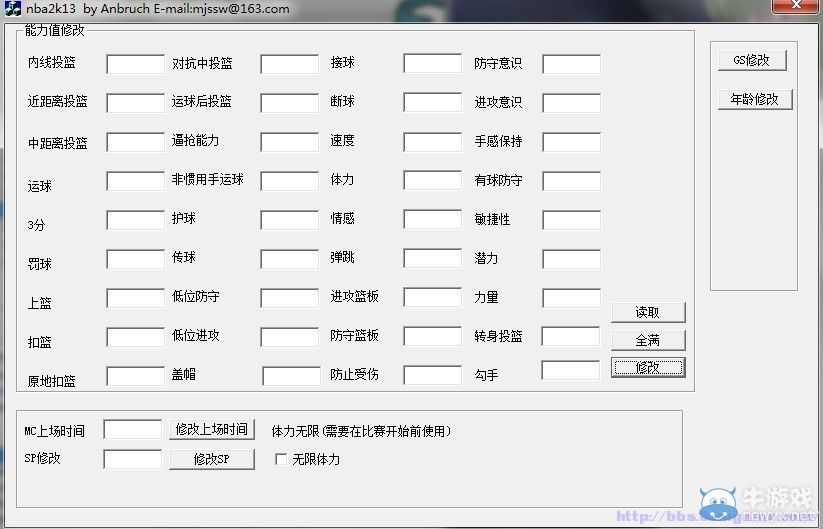The height and width of the screenshot is (529, 823).
Task: Click the 罚球 input field
Action: [135, 259]
